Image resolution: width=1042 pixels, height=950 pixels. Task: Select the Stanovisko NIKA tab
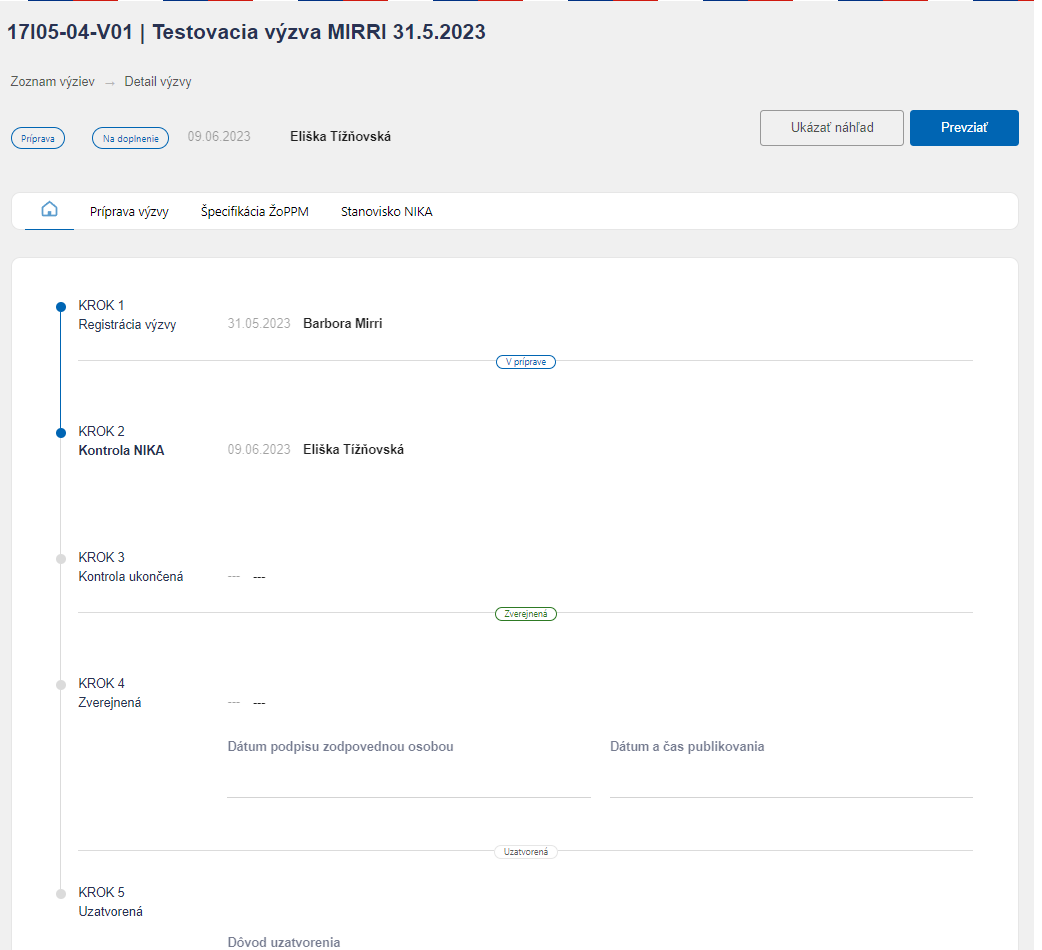tap(387, 212)
